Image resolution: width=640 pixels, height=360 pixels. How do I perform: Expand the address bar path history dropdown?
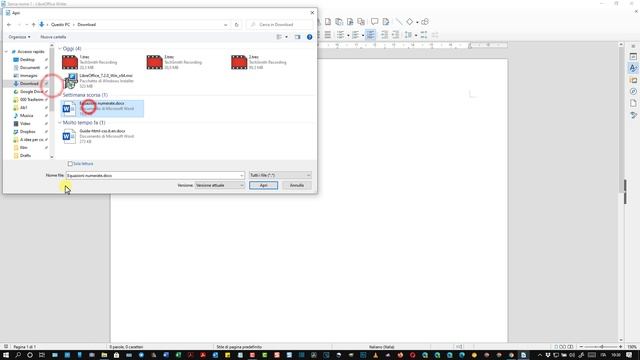pos(225,24)
